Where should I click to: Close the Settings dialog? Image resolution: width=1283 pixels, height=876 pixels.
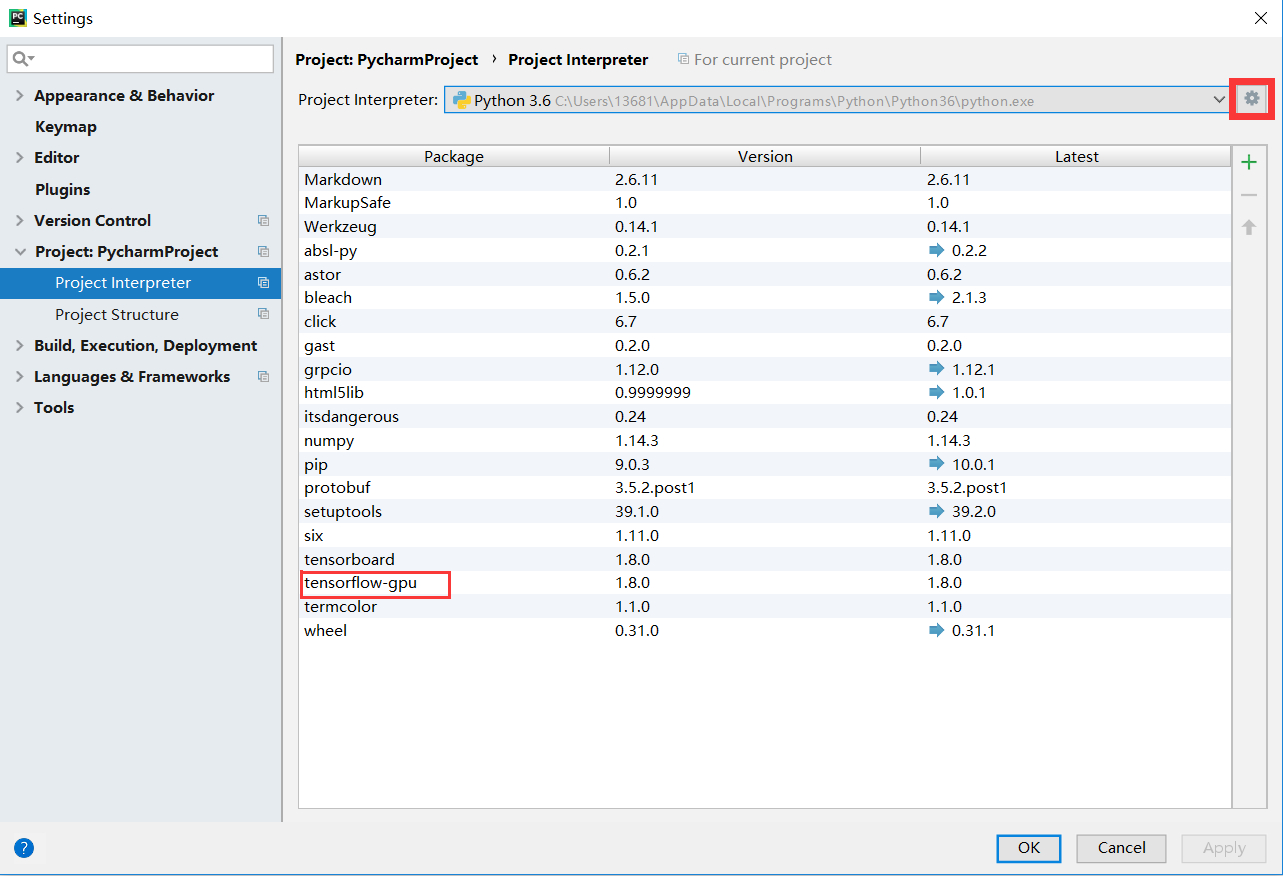[1260, 18]
